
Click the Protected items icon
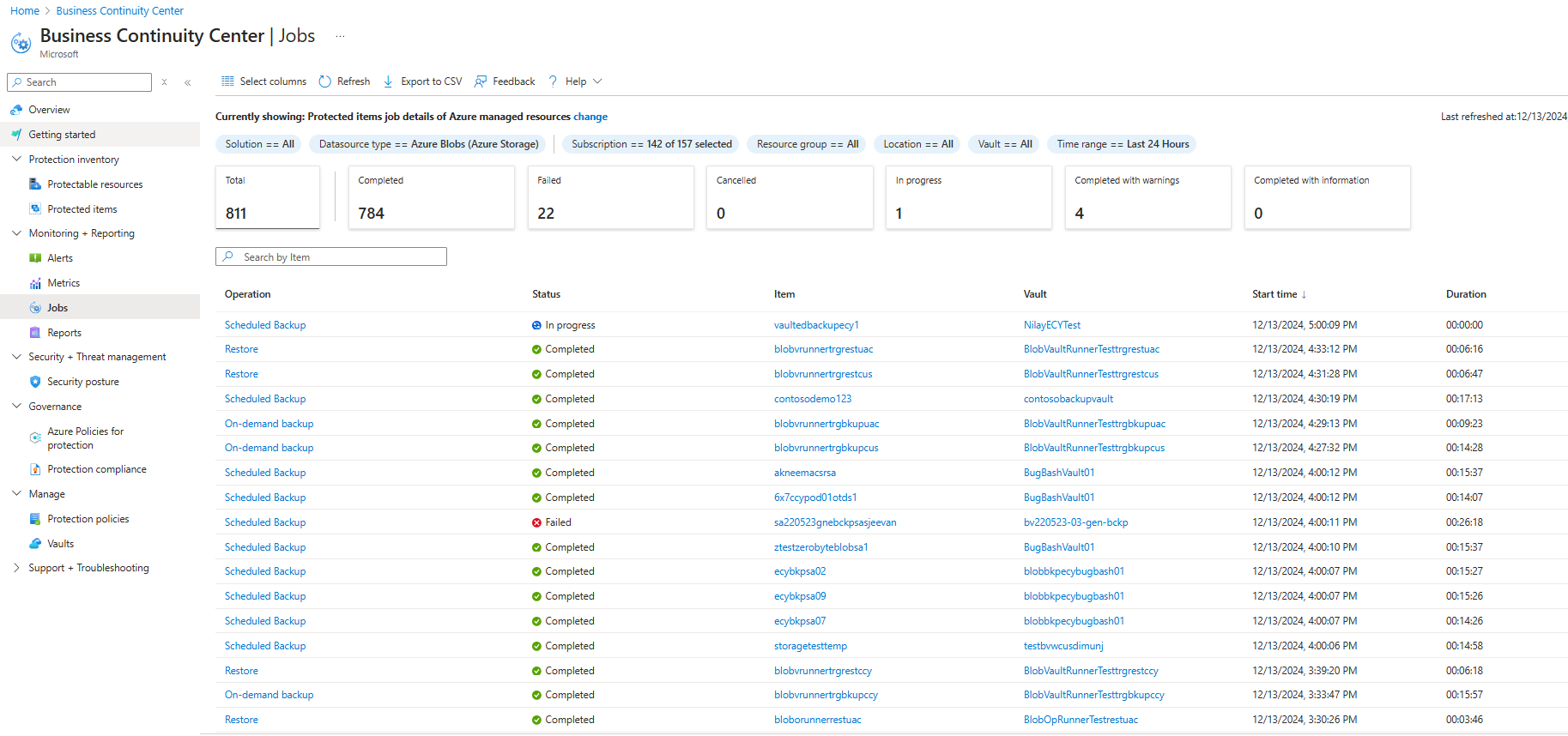coord(35,209)
